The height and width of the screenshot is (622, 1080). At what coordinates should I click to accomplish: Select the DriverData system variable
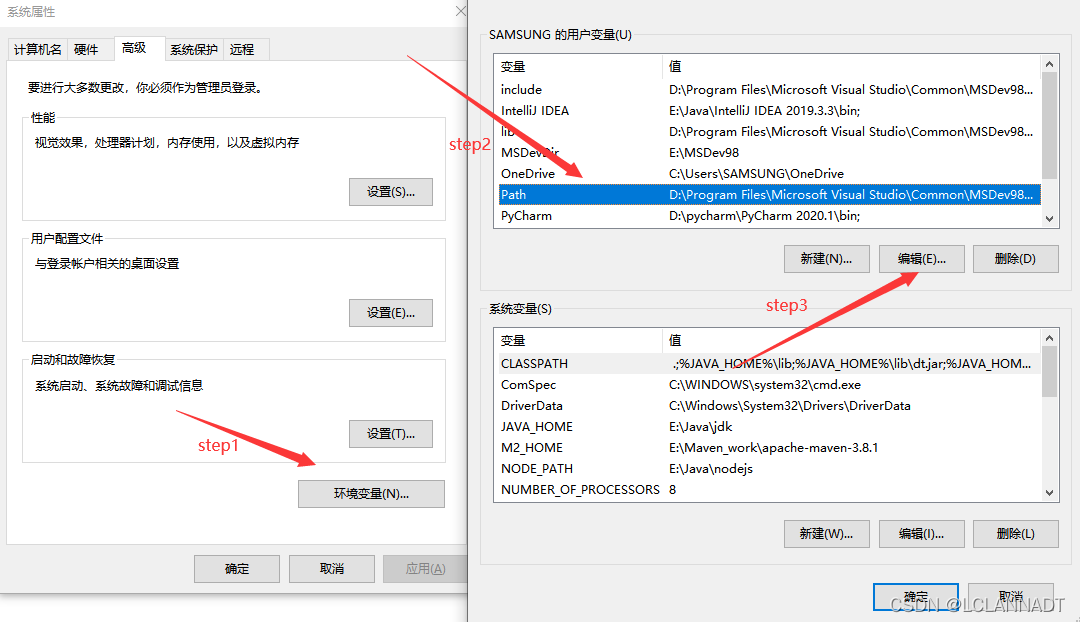coord(769,406)
